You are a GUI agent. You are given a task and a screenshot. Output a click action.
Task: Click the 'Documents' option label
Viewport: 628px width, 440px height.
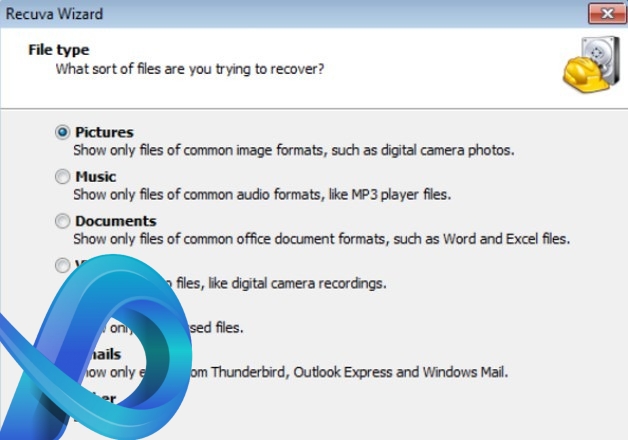point(116,221)
